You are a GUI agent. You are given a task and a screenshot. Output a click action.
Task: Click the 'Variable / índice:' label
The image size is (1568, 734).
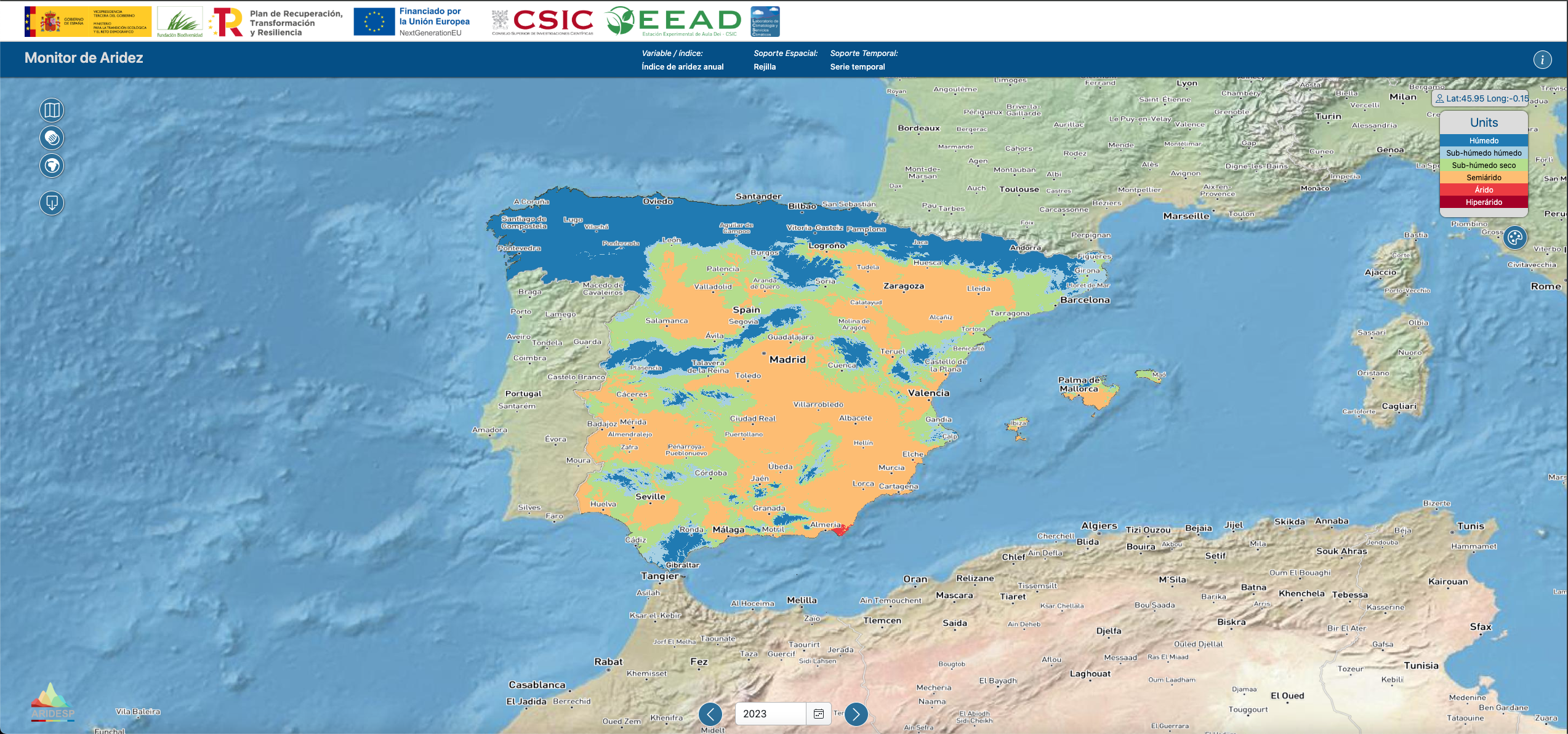click(x=672, y=54)
